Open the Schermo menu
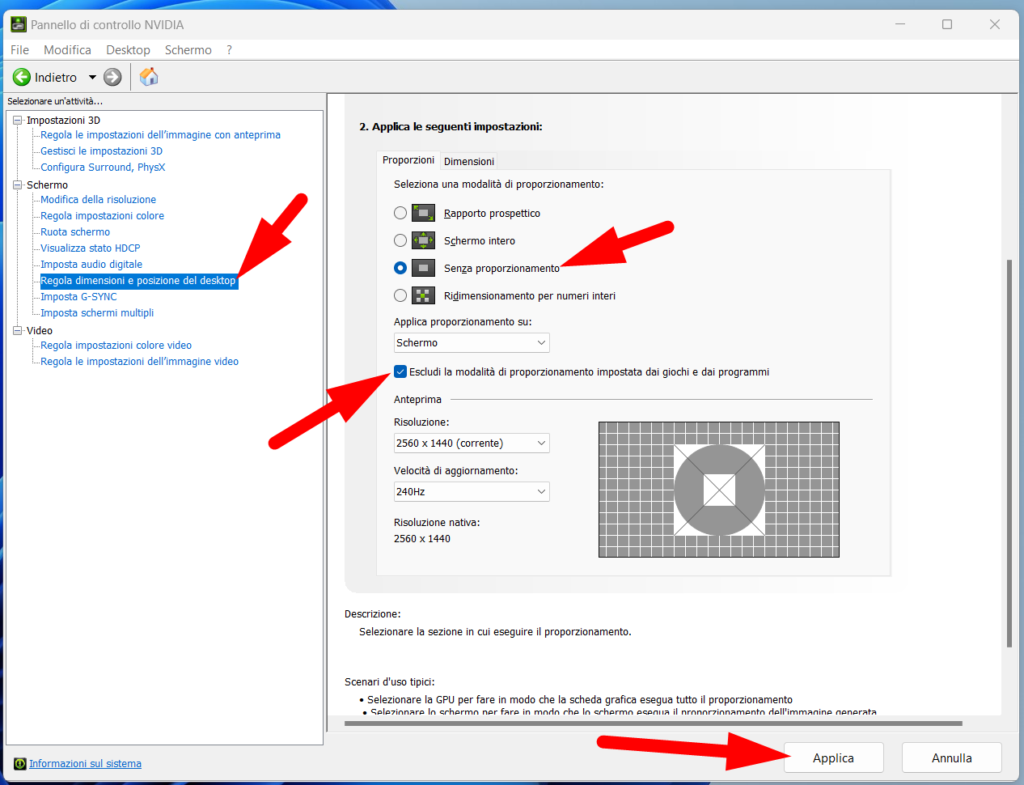Screen dimensions: 1024x785 (x=188, y=50)
